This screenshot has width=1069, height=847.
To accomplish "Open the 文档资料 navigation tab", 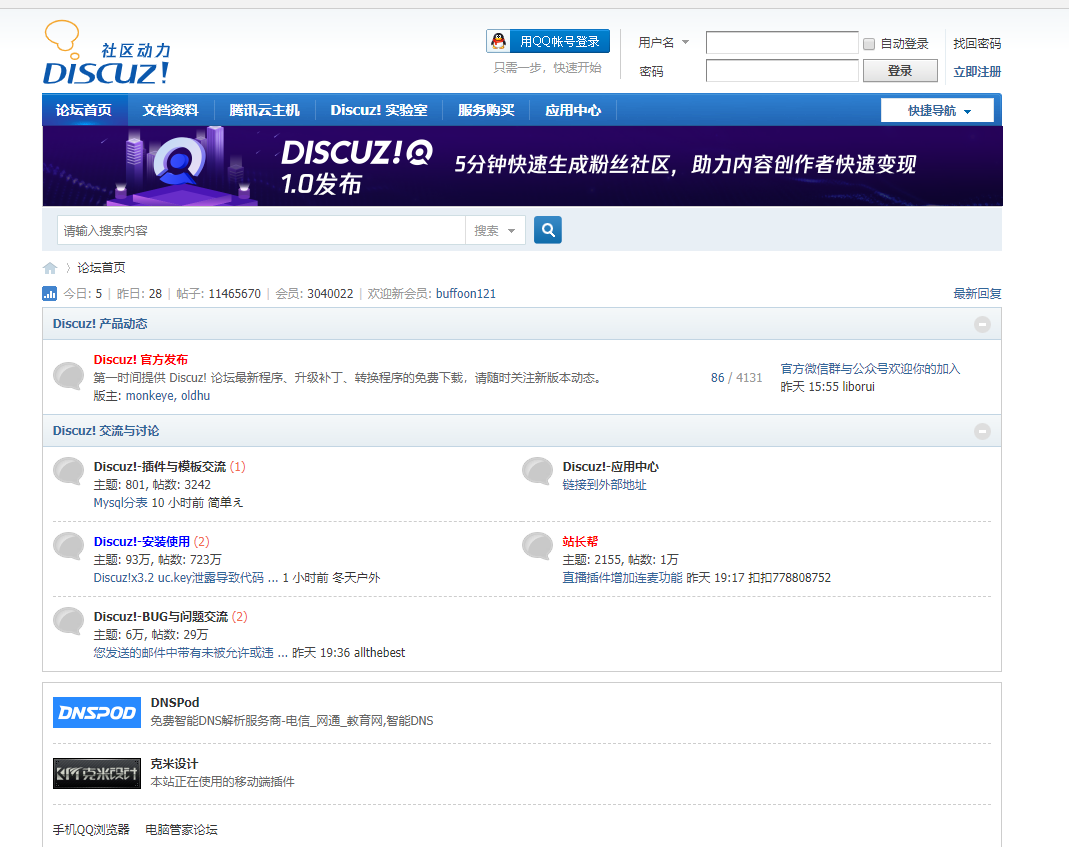I will pos(170,110).
